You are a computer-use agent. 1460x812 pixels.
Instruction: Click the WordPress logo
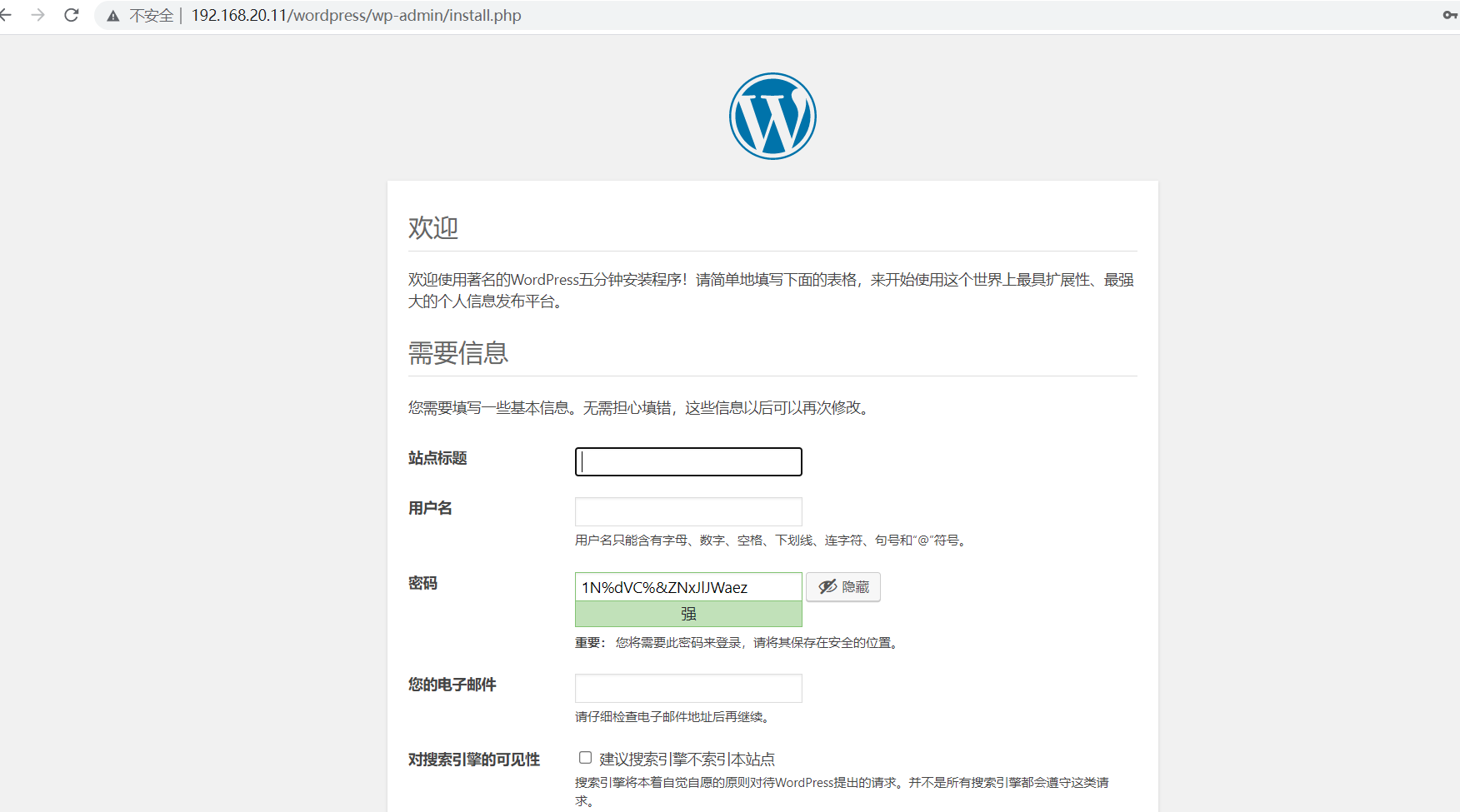click(772, 116)
